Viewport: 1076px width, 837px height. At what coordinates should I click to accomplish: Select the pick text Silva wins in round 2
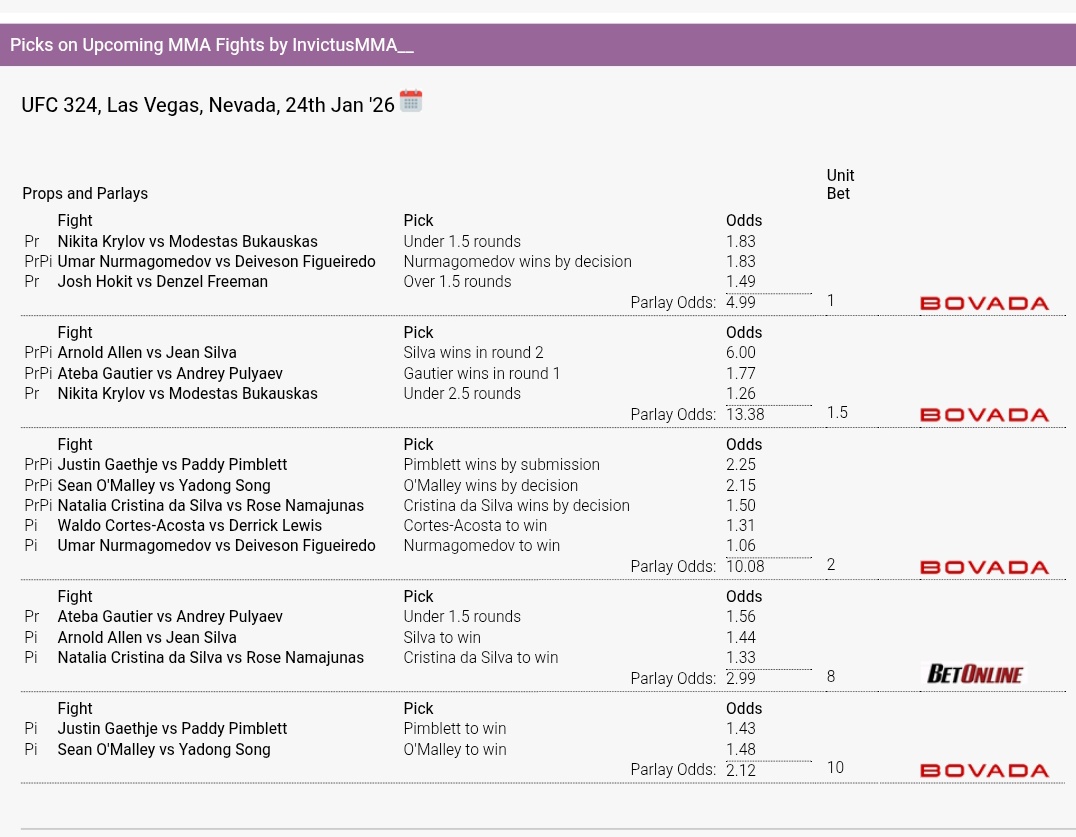click(x=473, y=353)
